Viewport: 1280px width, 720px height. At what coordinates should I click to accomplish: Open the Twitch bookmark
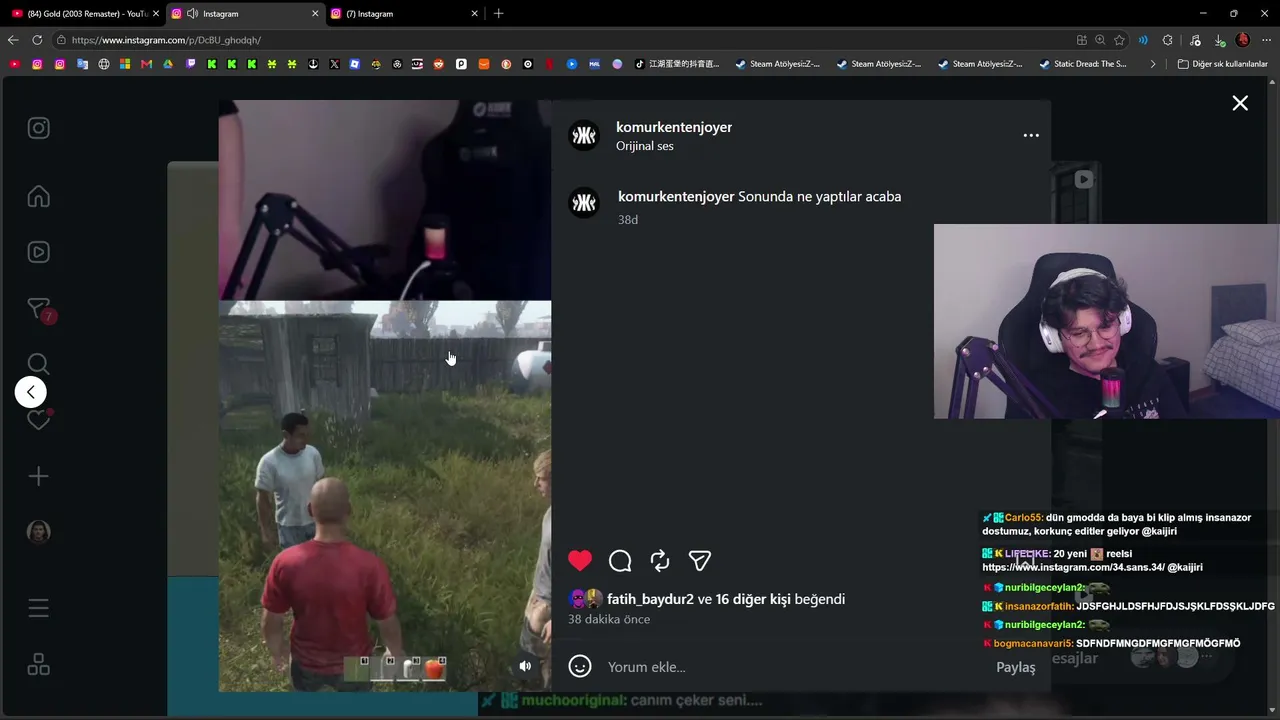(x=191, y=64)
